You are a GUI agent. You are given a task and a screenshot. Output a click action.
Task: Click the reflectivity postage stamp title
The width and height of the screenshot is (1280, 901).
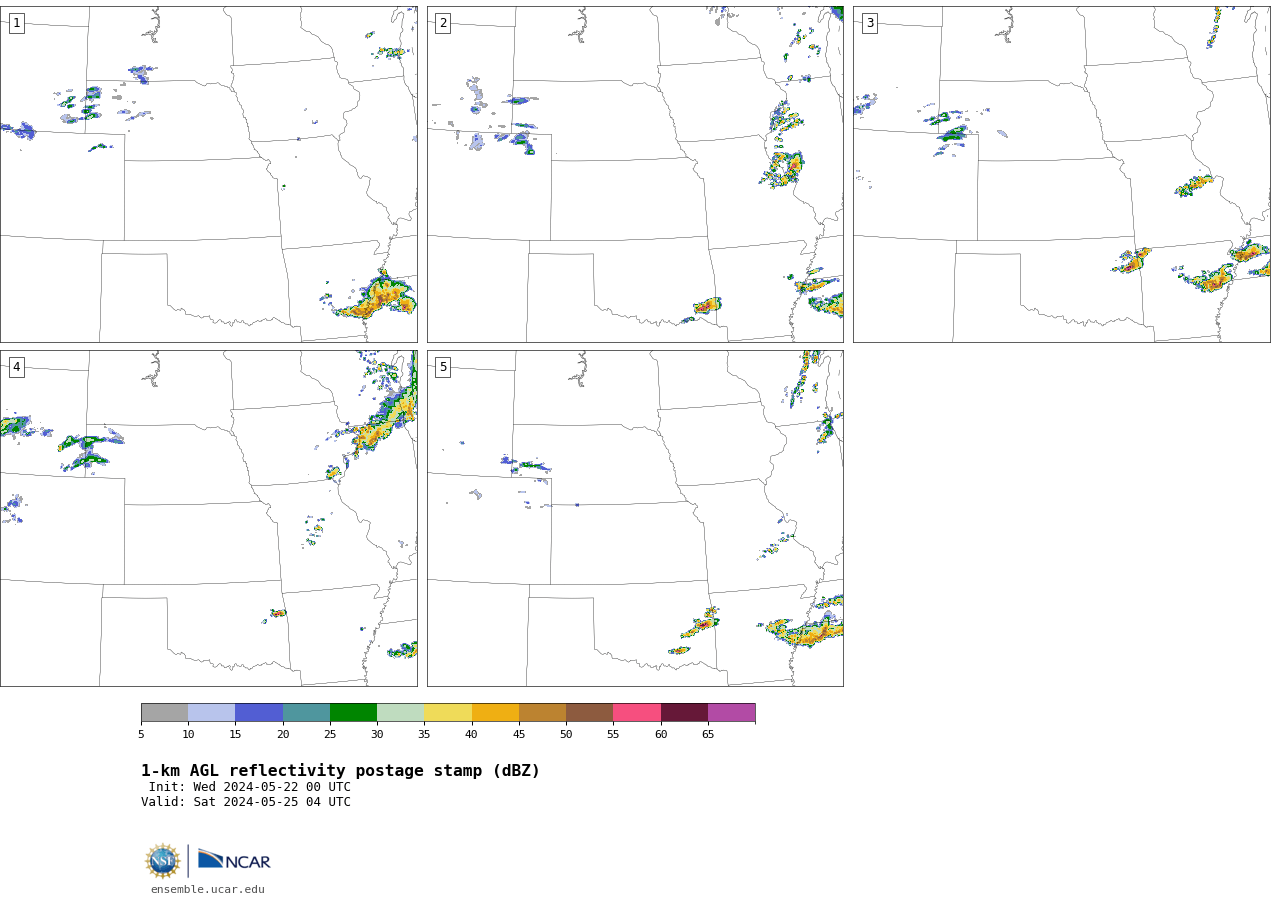point(340,771)
